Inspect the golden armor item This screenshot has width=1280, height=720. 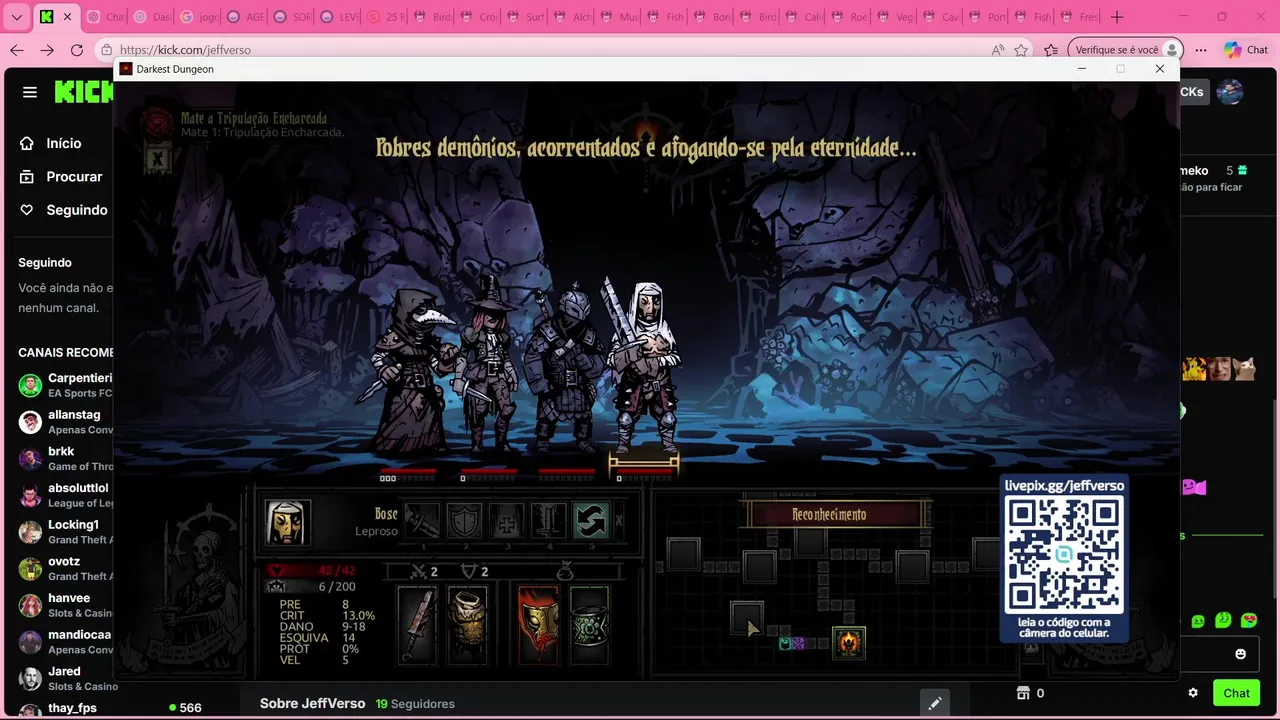pyautogui.click(x=467, y=626)
